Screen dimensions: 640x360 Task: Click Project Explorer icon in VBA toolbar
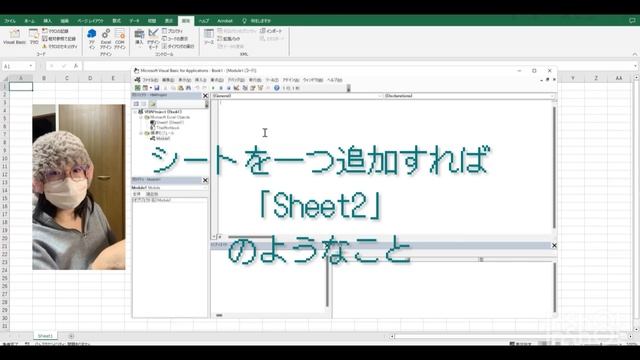pos(245,88)
